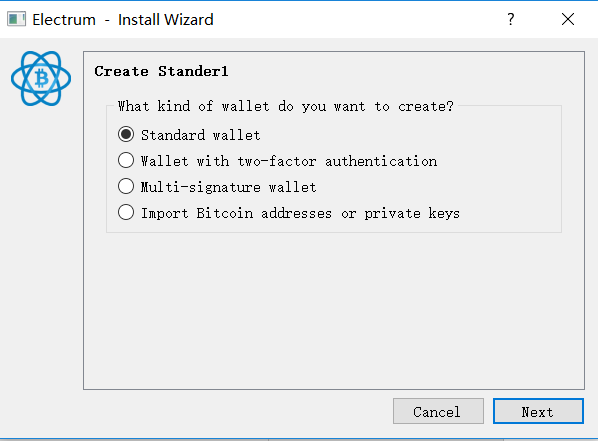Click the 'two-factor authentication' label text
Viewport: 598px width, 441px height.
click(337, 161)
